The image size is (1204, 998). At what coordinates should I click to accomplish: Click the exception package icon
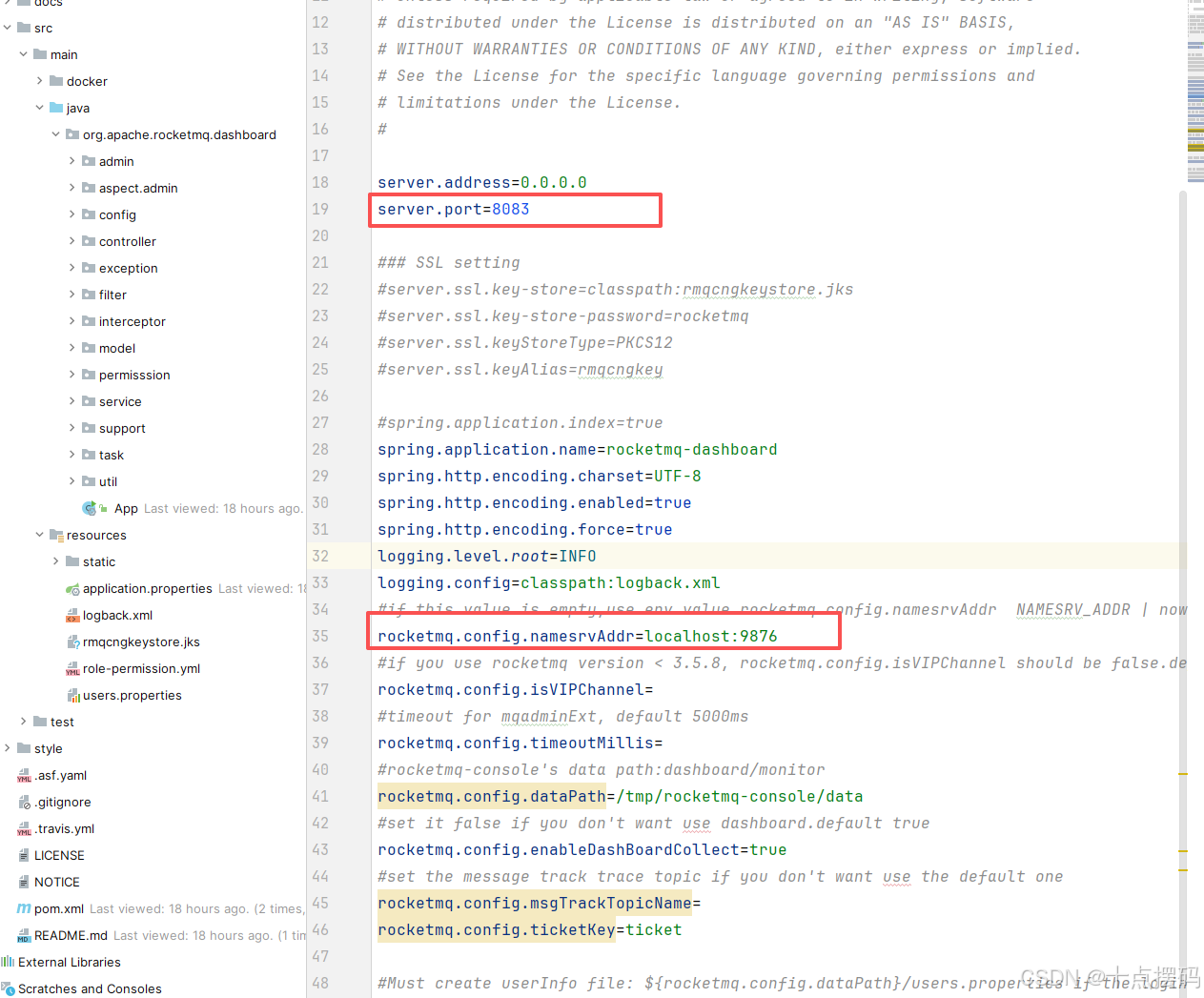(89, 268)
